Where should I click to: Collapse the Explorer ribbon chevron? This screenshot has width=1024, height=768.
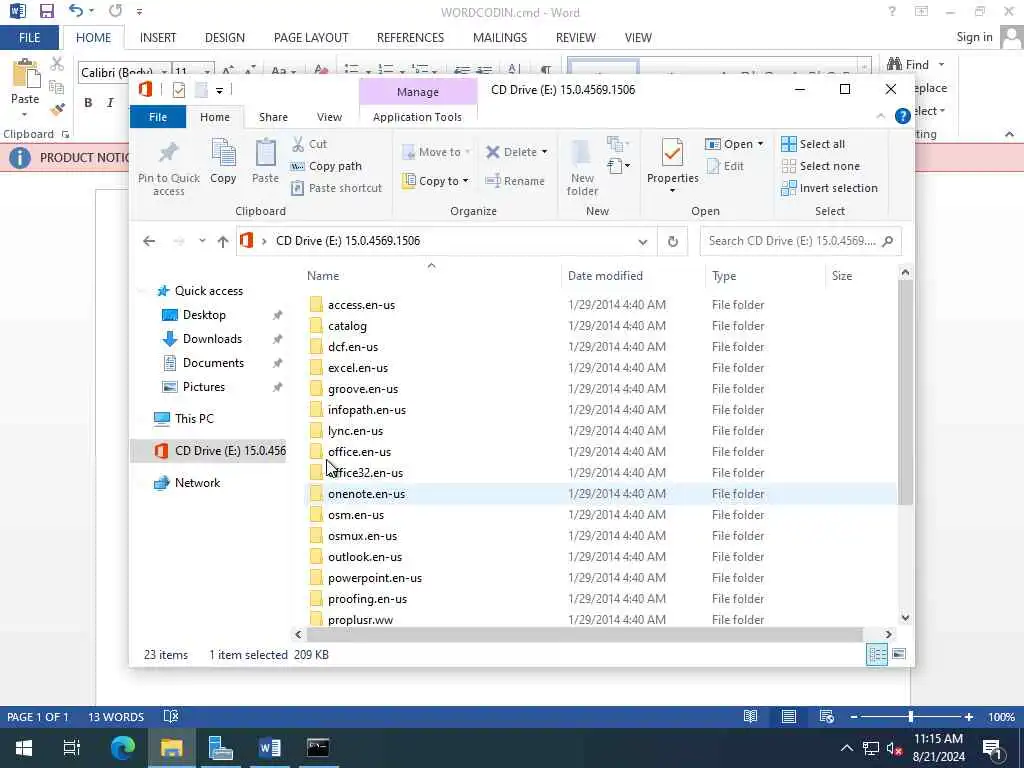tap(880, 116)
